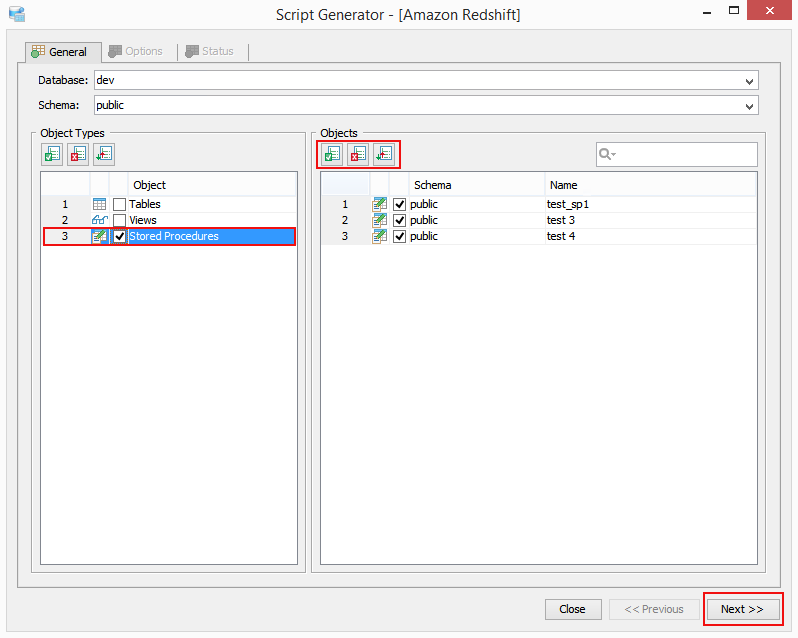This screenshot has height=638, width=798.
Task: Click the objects search input field
Action: [x=676, y=154]
